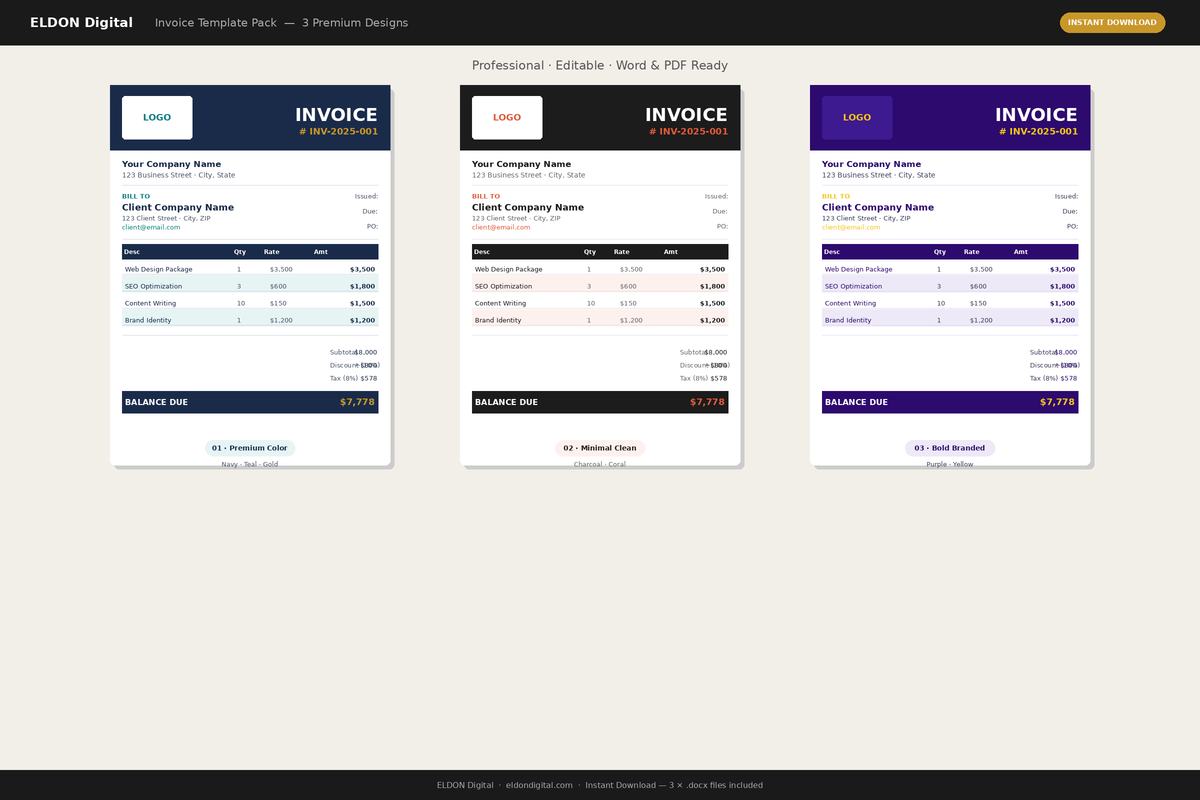Click the 'Tax (8%) $578' line on purple invoice
The image size is (1200, 800).
click(1054, 378)
